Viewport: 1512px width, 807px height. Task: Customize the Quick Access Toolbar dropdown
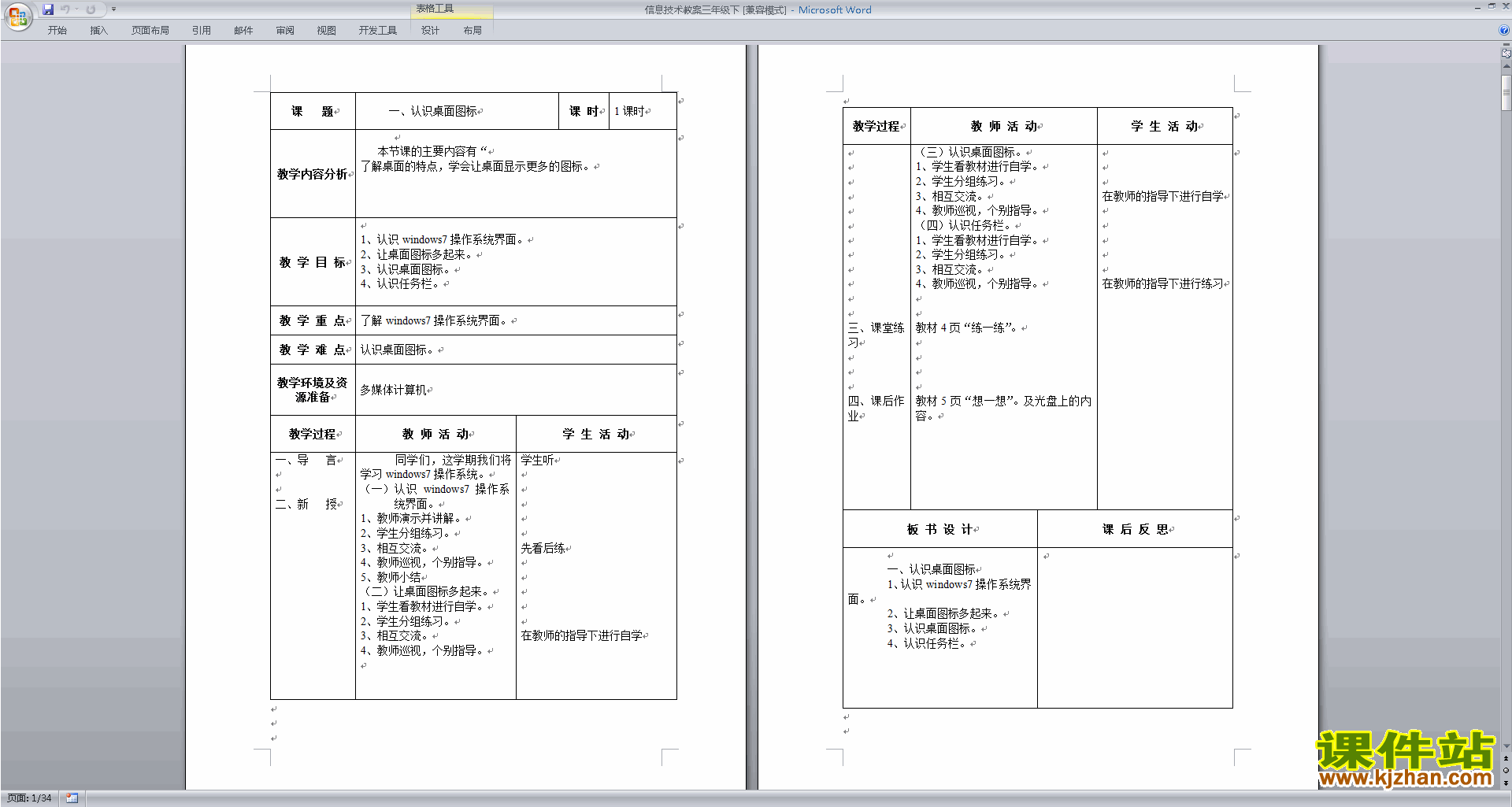[113, 9]
